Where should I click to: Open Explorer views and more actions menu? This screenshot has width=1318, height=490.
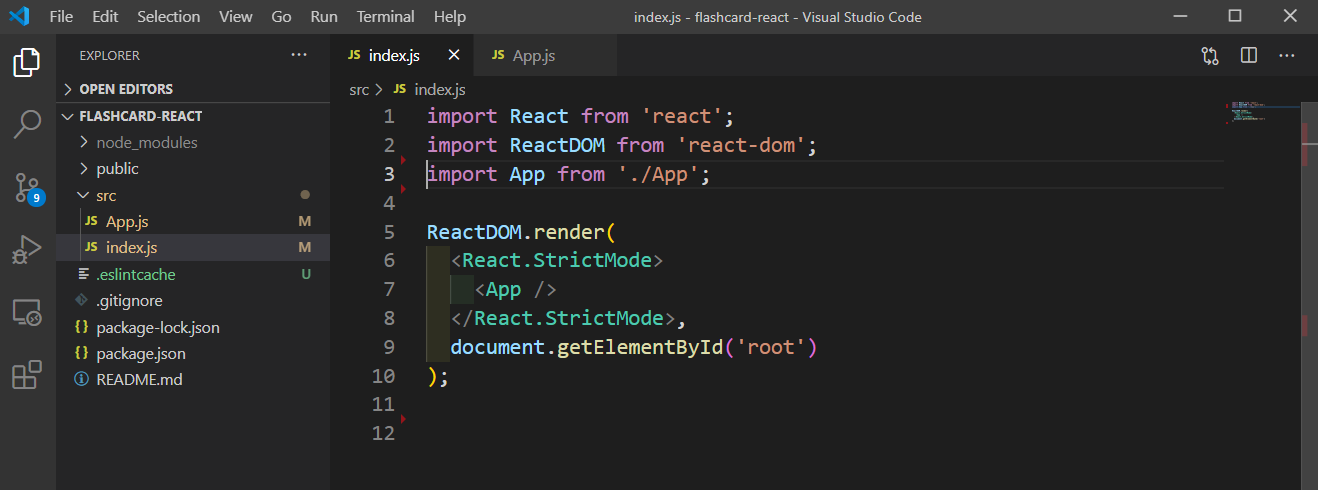pyautogui.click(x=299, y=55)
